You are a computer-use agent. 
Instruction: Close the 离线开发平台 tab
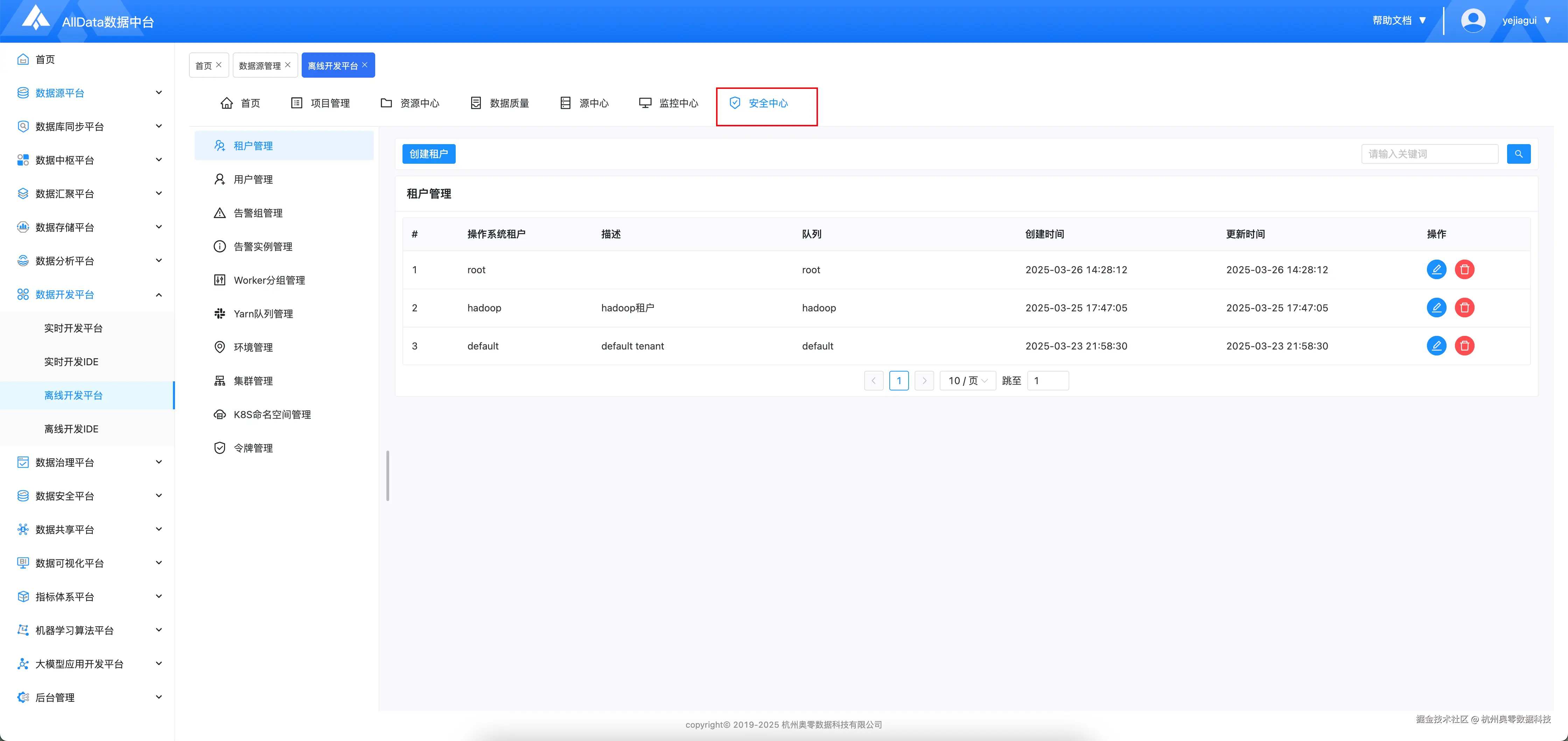click(365, 65)
